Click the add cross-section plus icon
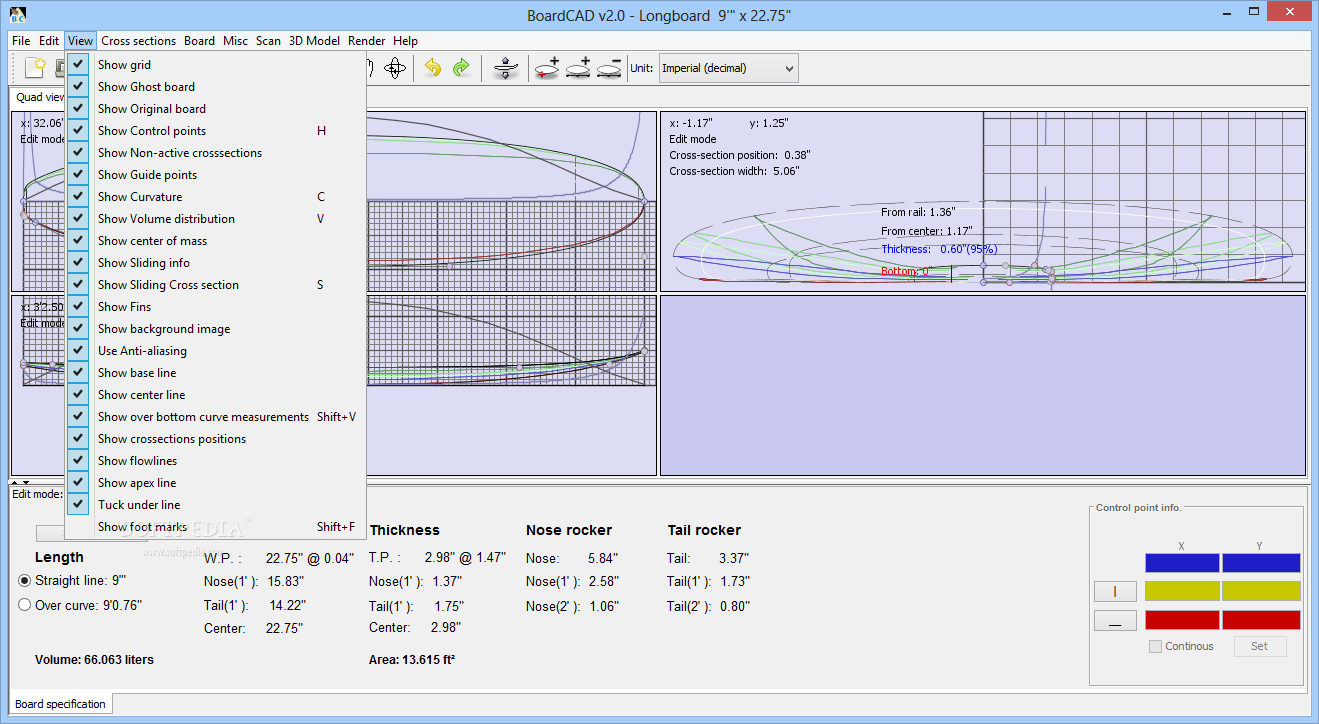 point(578,68)
